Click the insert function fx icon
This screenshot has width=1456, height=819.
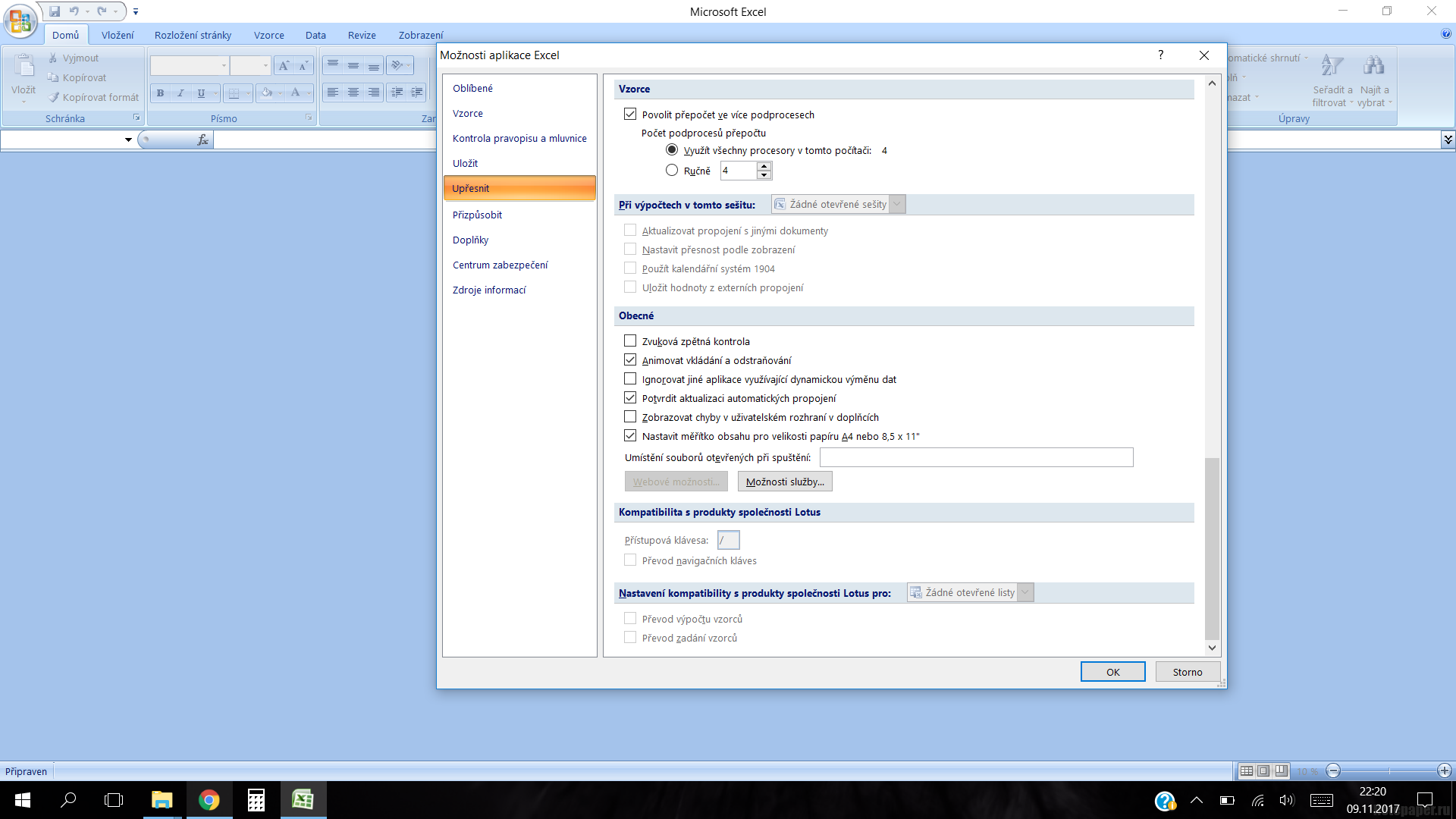[202, 140]
